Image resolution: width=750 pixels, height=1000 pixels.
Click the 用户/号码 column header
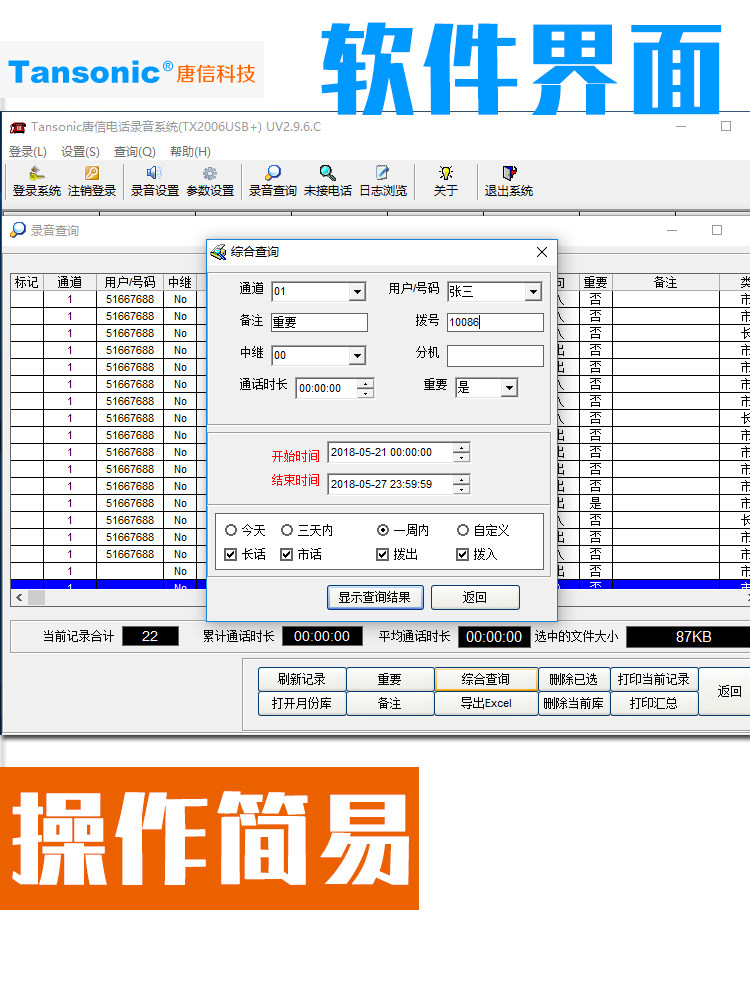130,283
